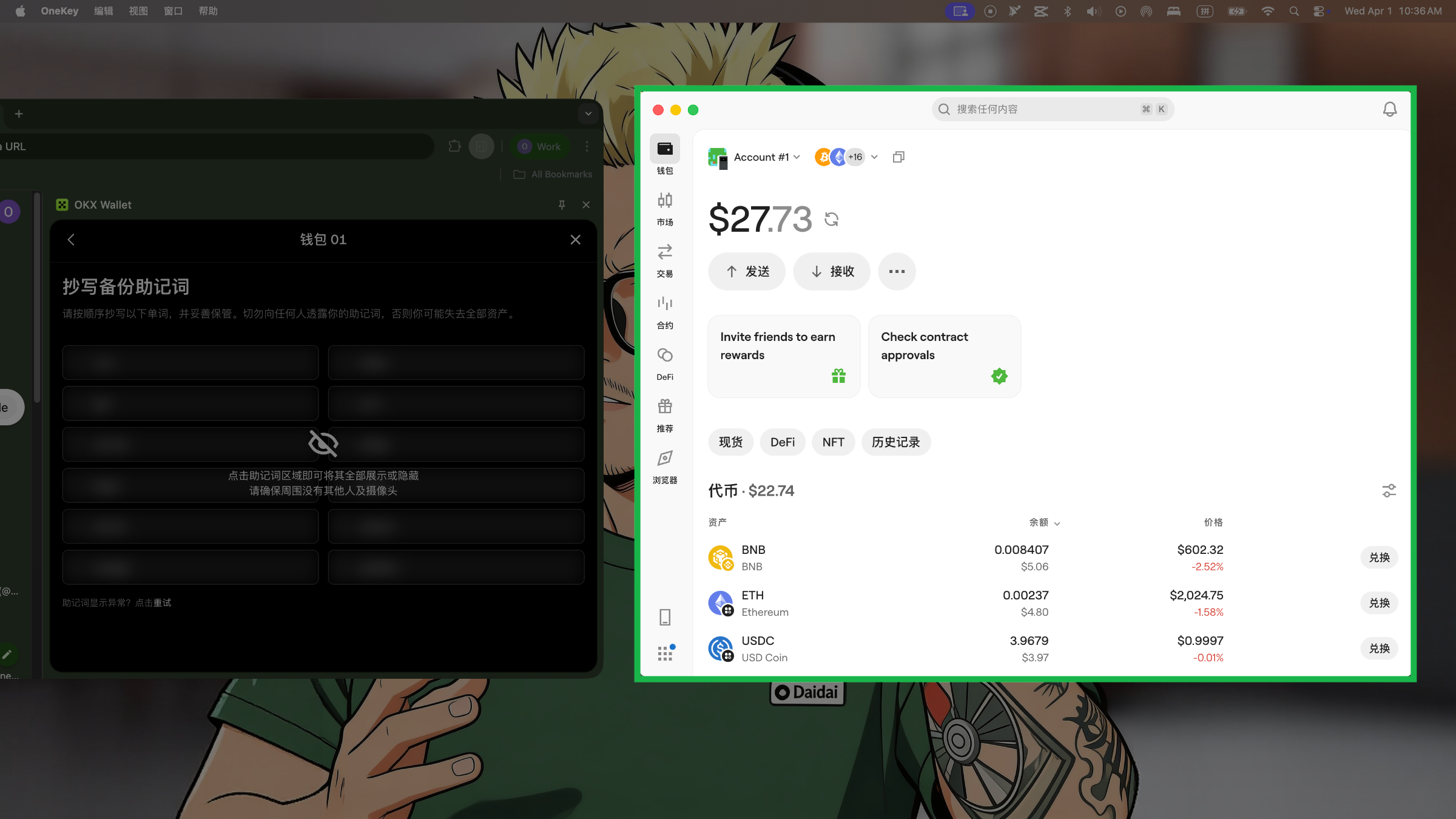Toggle browser side panel icon

tap(482, 146)
